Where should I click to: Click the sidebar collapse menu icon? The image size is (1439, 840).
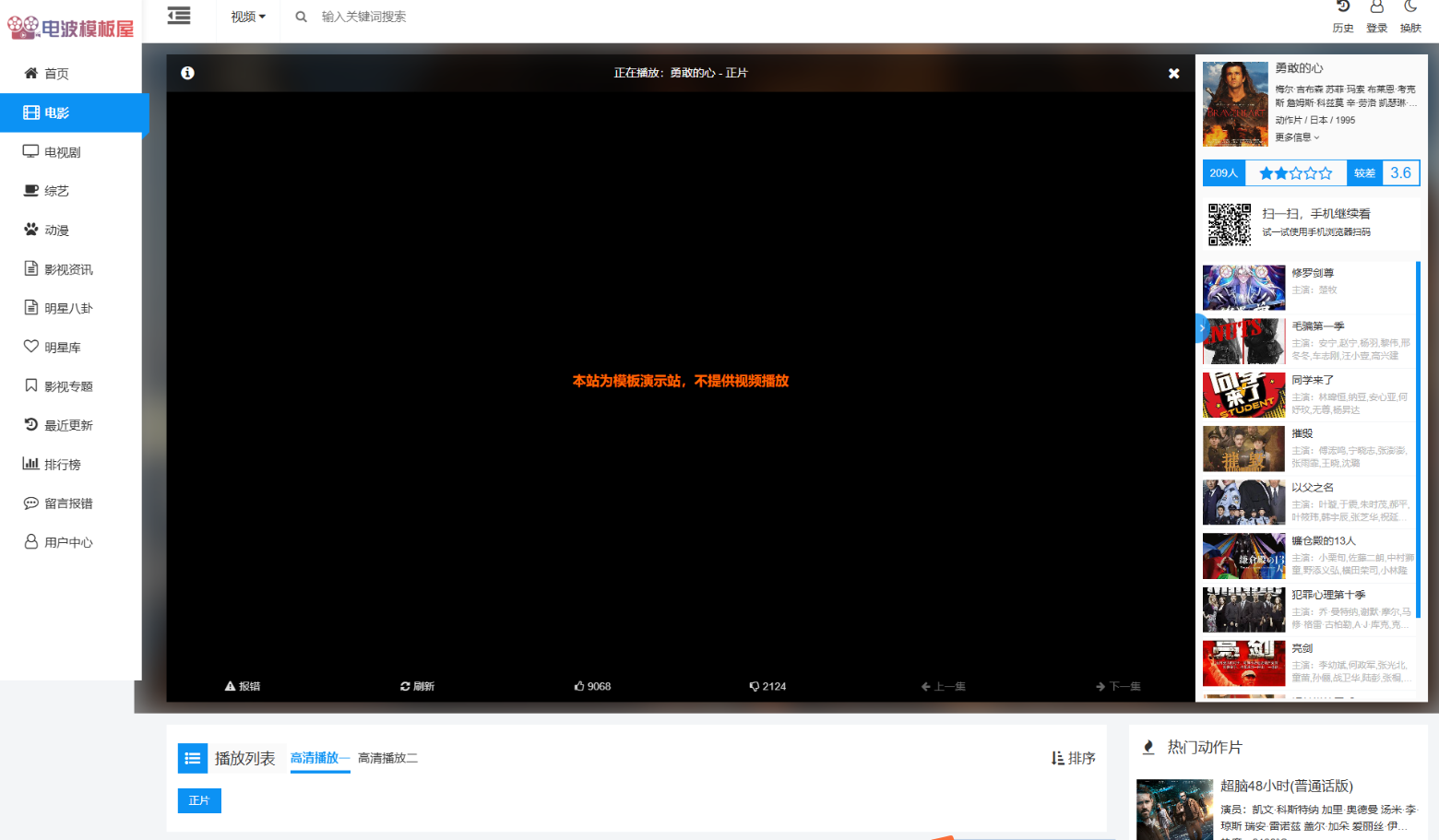(x=179, y=16)
